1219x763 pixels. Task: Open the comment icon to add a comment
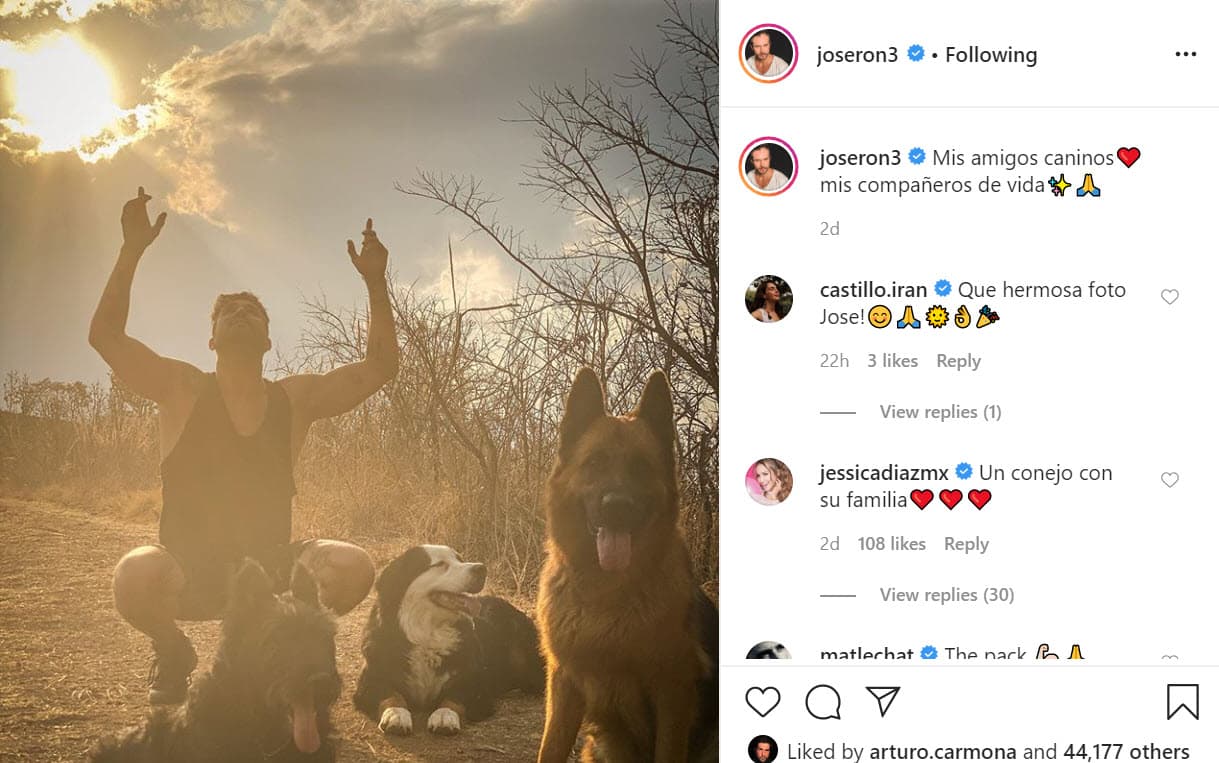822,702
